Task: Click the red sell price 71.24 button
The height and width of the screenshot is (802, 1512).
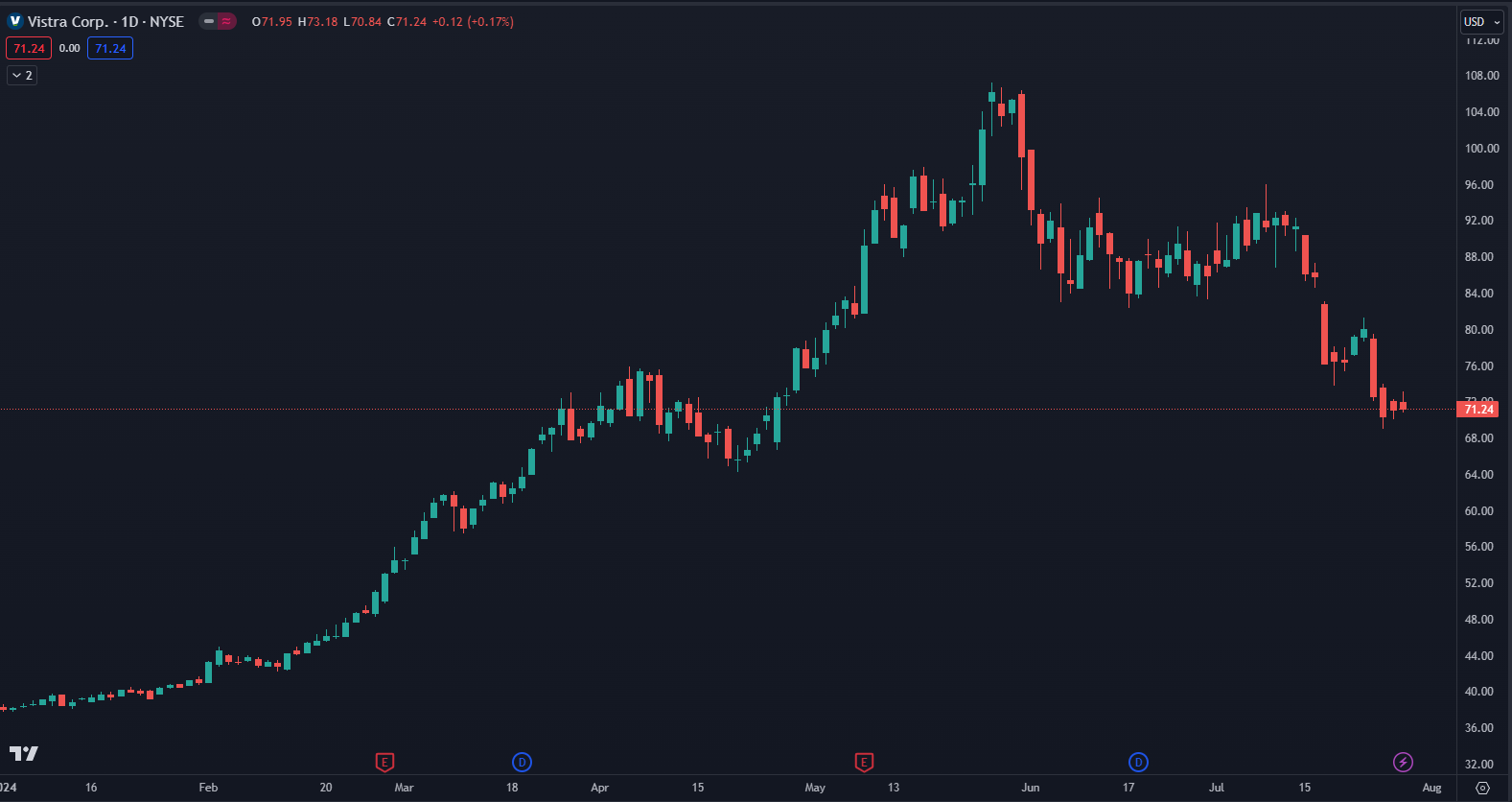Action: click(x=29, y=48)
